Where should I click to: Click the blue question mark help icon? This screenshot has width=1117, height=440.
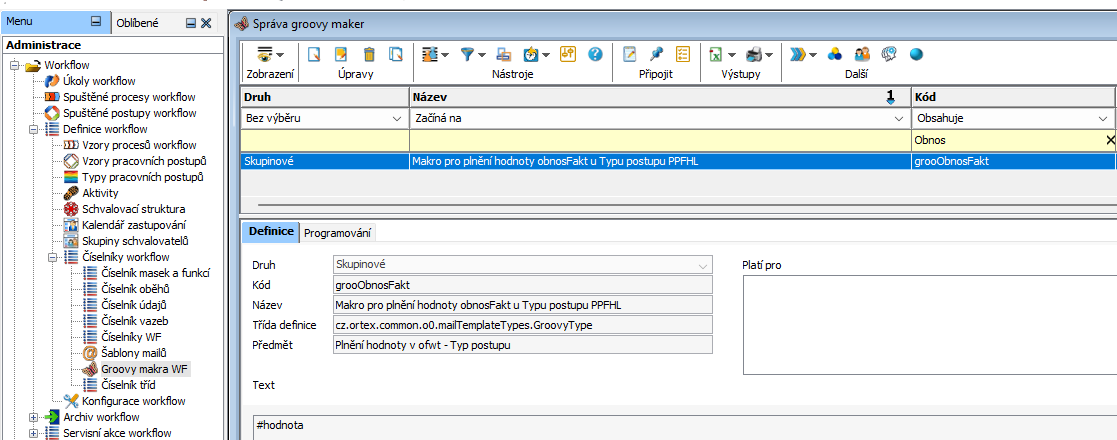pos(594,54)
